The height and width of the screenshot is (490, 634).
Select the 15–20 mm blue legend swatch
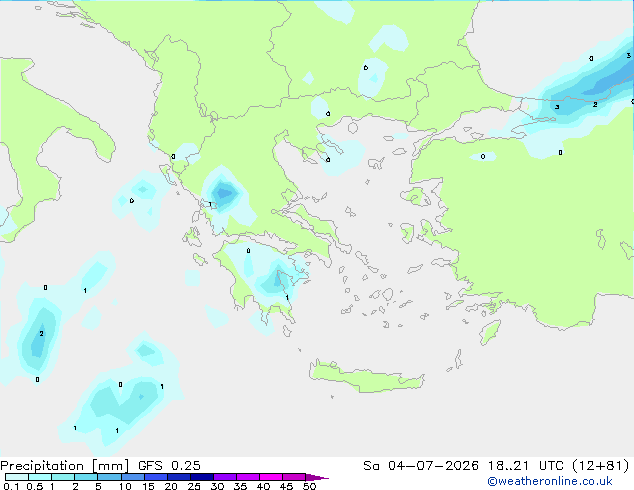tap(156, 477)
